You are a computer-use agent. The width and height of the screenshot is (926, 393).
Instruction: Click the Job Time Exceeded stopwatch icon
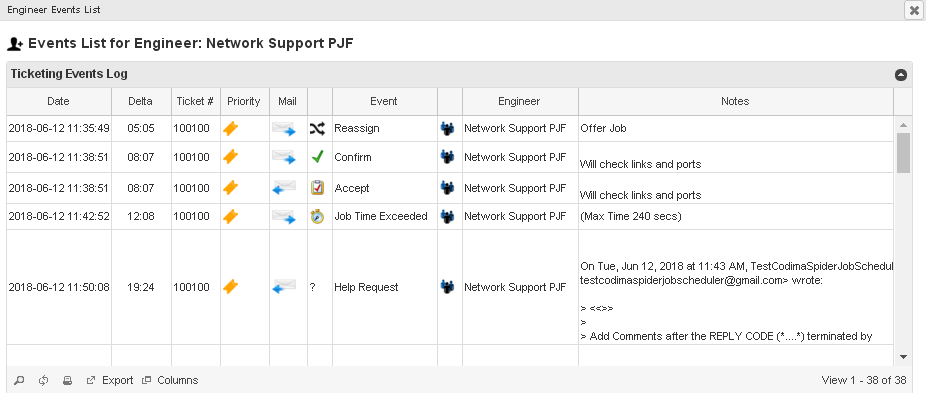click(x=318, y=216)
